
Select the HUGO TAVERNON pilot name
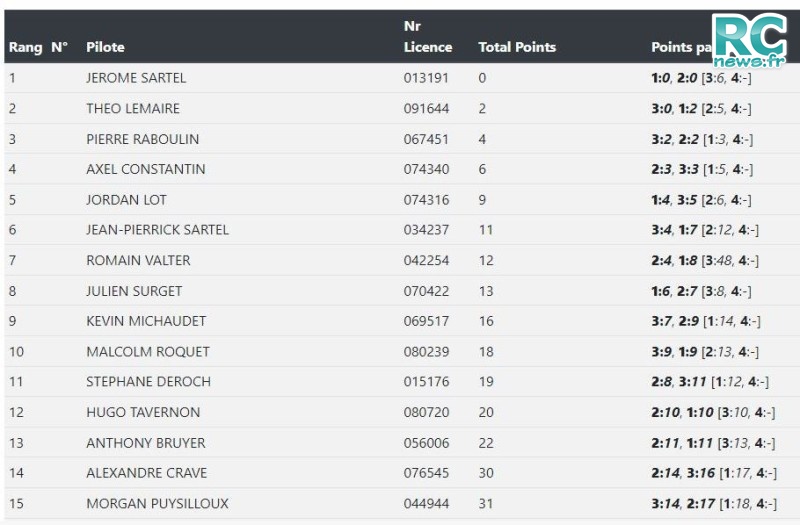[143, 412]
